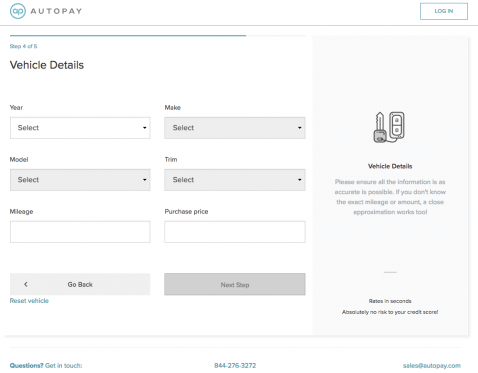
Task: Click the Next Step button
Action: point(235,284)
